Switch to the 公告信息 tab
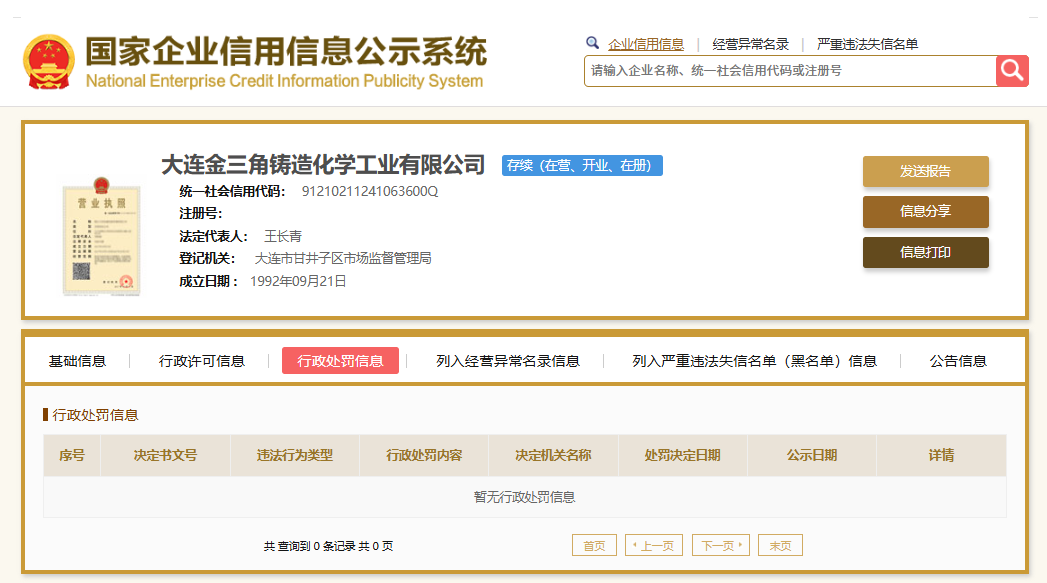 click(x=958, y=361)
